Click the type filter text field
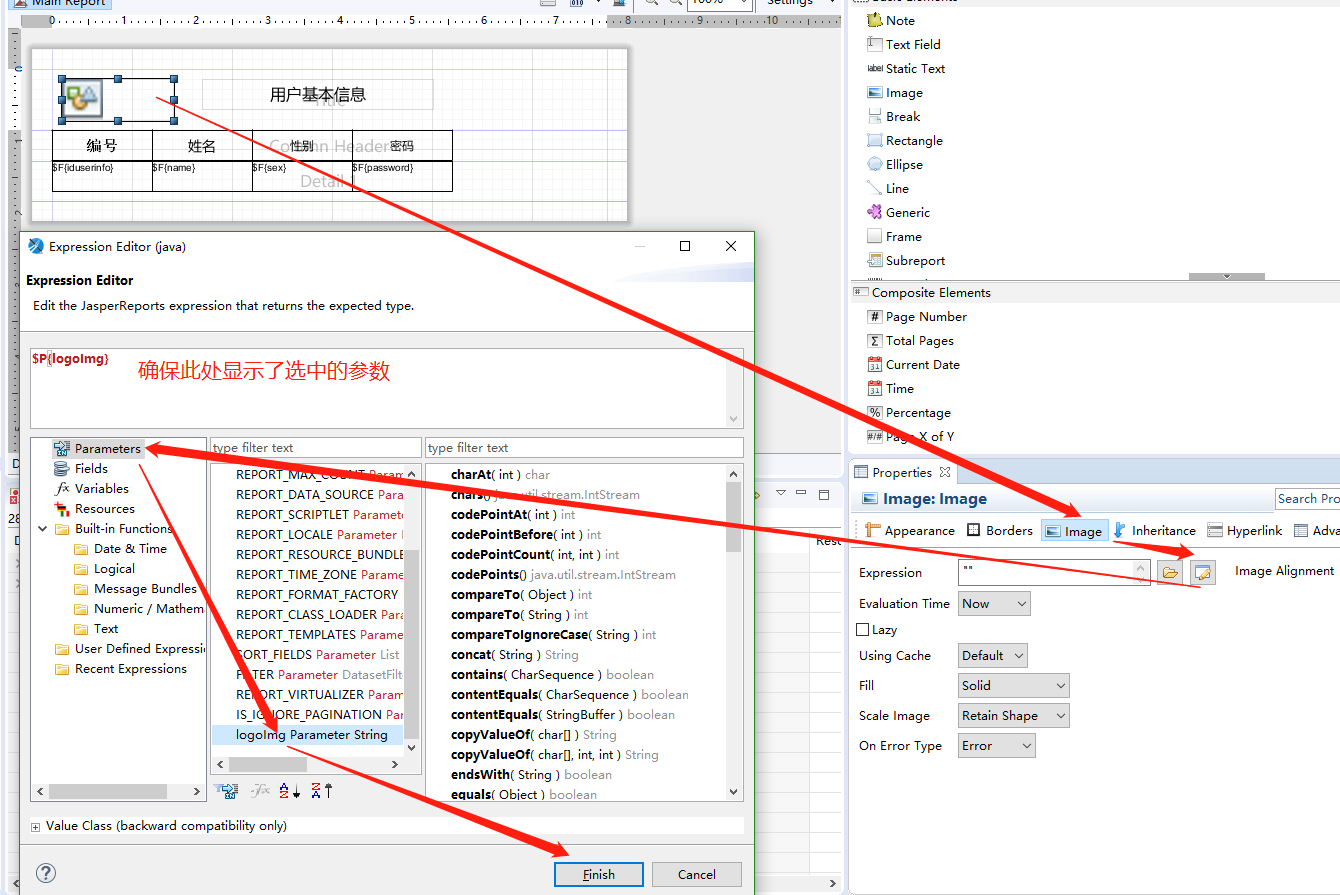The height and width of the screenshot is (895, 1340). 315,447
